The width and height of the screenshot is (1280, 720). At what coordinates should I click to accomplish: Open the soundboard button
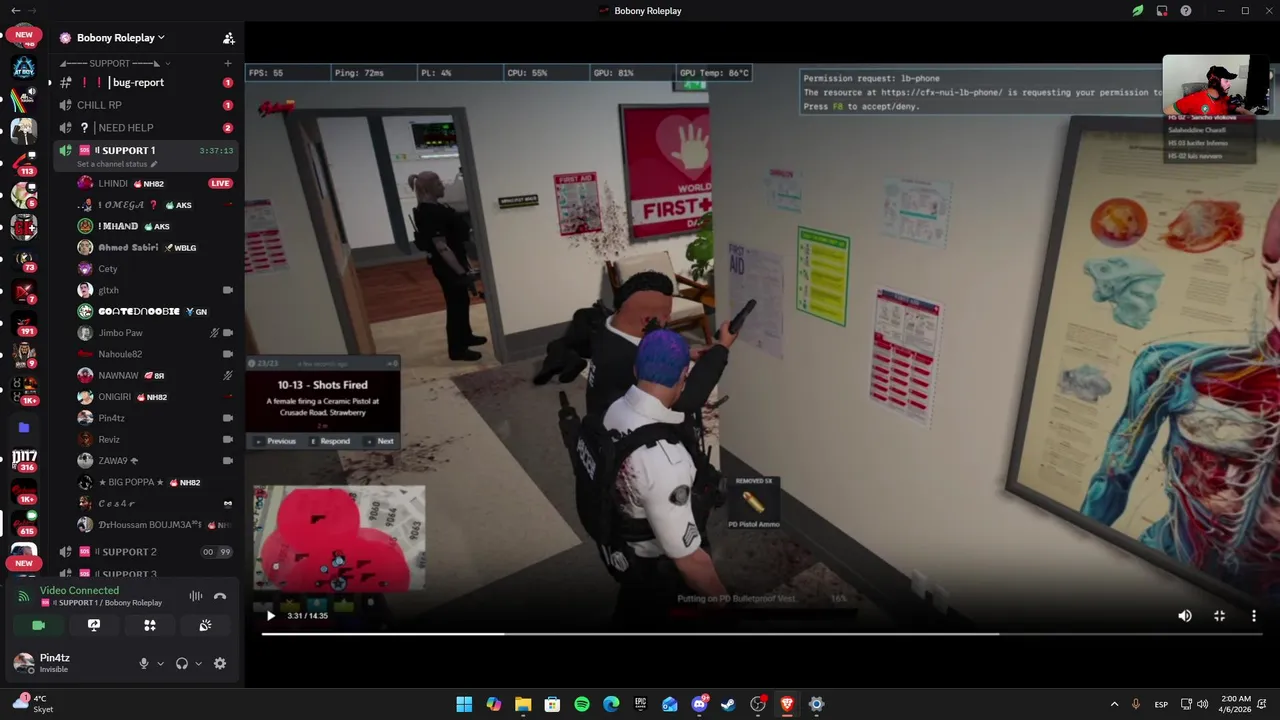(x=205, y=625)
